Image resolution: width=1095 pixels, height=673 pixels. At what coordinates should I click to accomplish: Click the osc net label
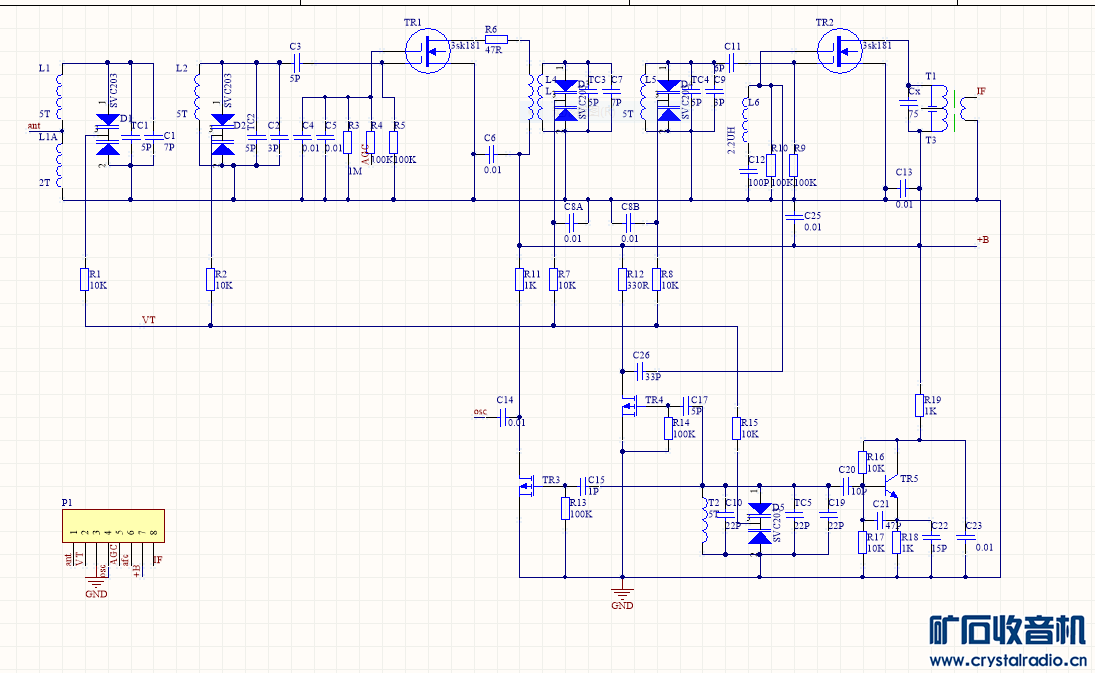(x=480, y=411)
